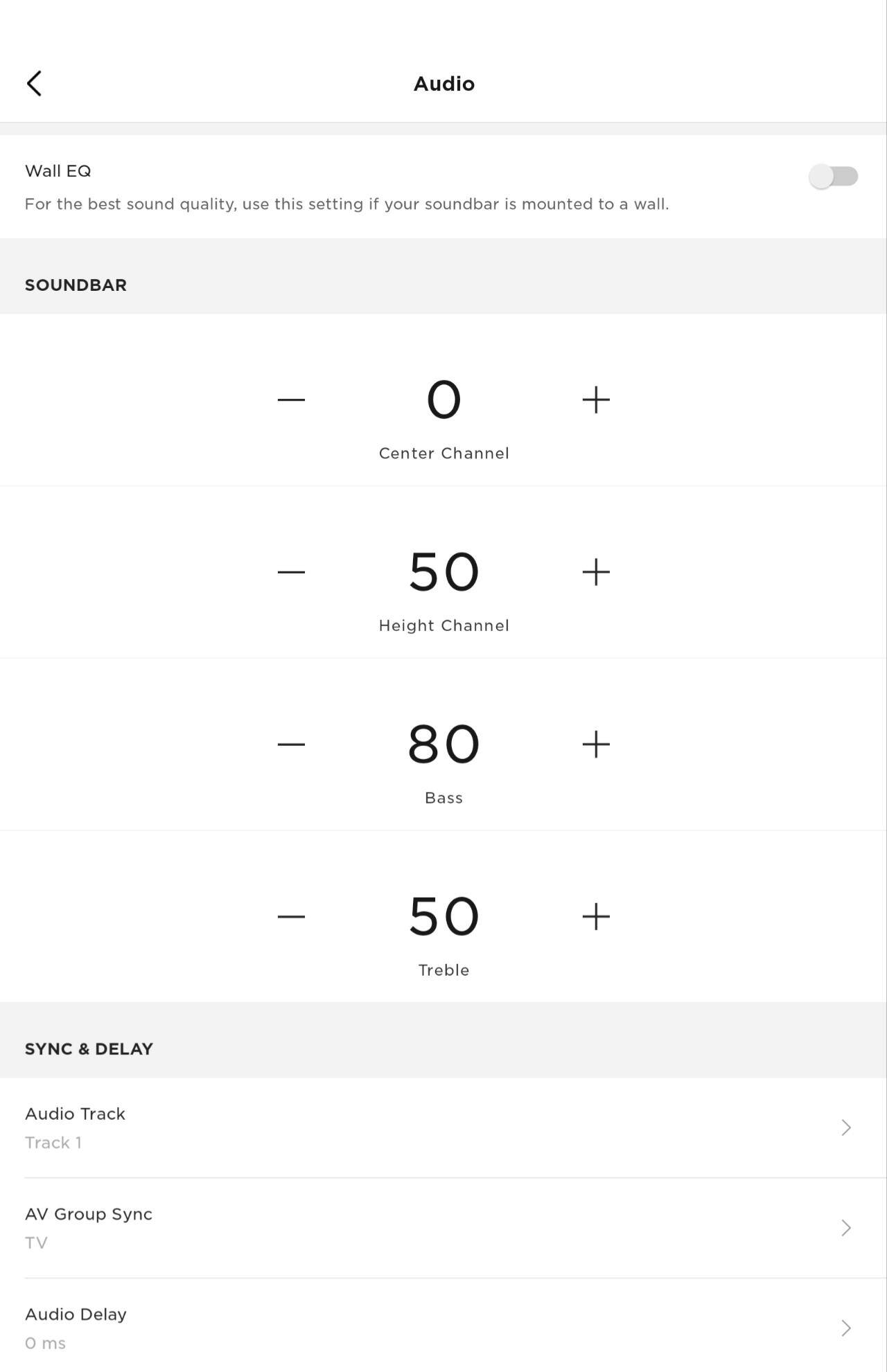Expand Audio Delay chevron
Image resolution: width=887 pixels, height=1372 pixels.
tap(845, 1328)
